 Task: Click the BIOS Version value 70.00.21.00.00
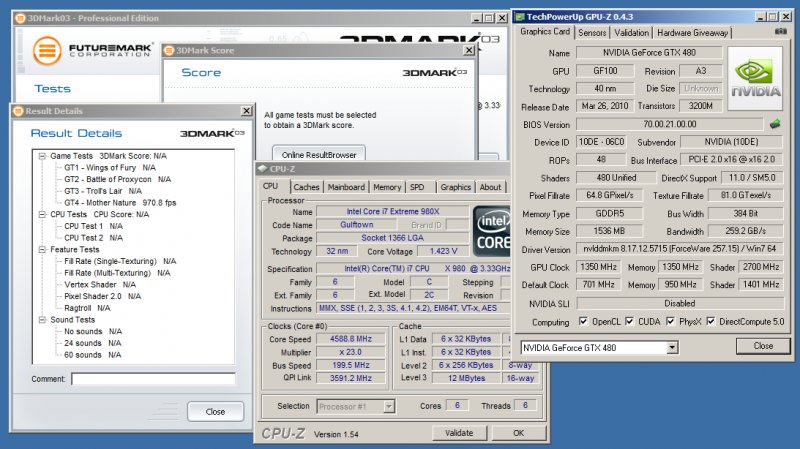670,124
